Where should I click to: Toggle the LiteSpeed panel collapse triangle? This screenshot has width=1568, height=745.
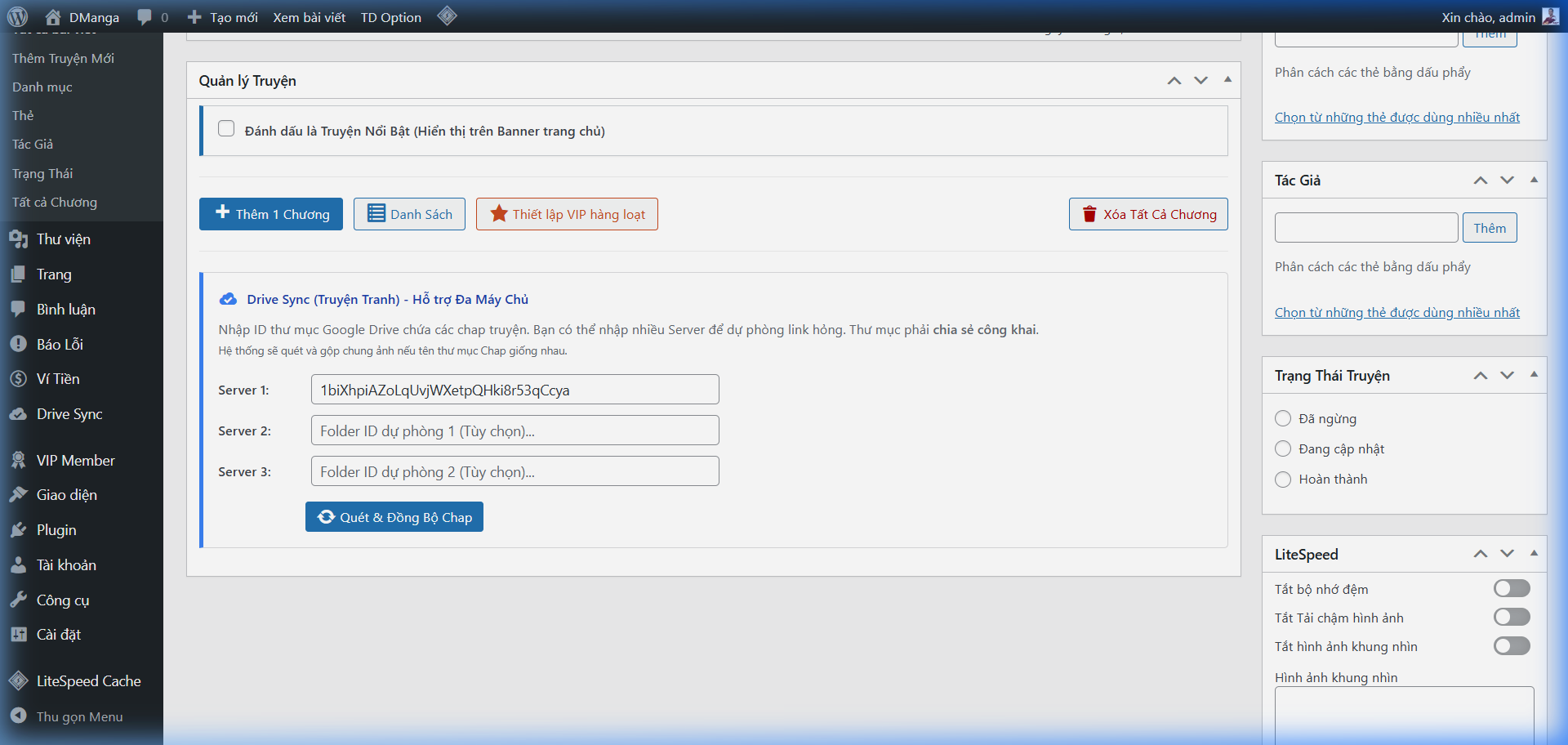click(x=1534, y=554)
